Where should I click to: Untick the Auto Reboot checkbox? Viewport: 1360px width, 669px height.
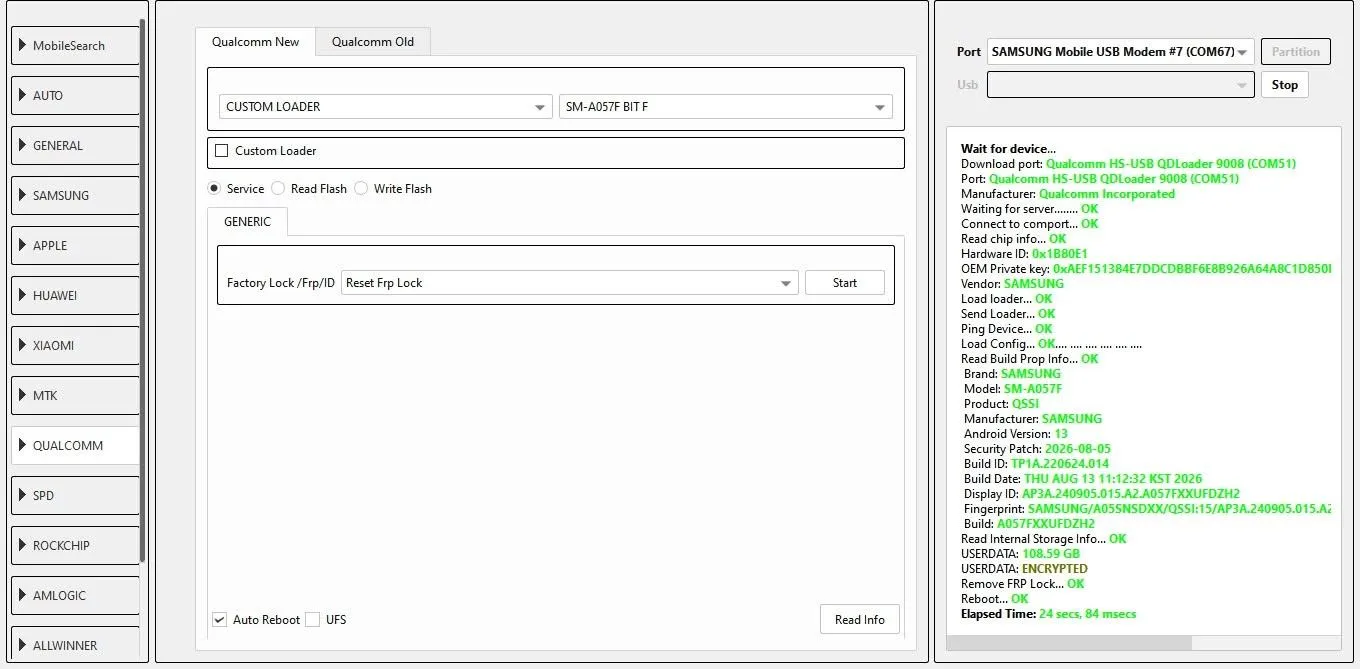(219, 620)
